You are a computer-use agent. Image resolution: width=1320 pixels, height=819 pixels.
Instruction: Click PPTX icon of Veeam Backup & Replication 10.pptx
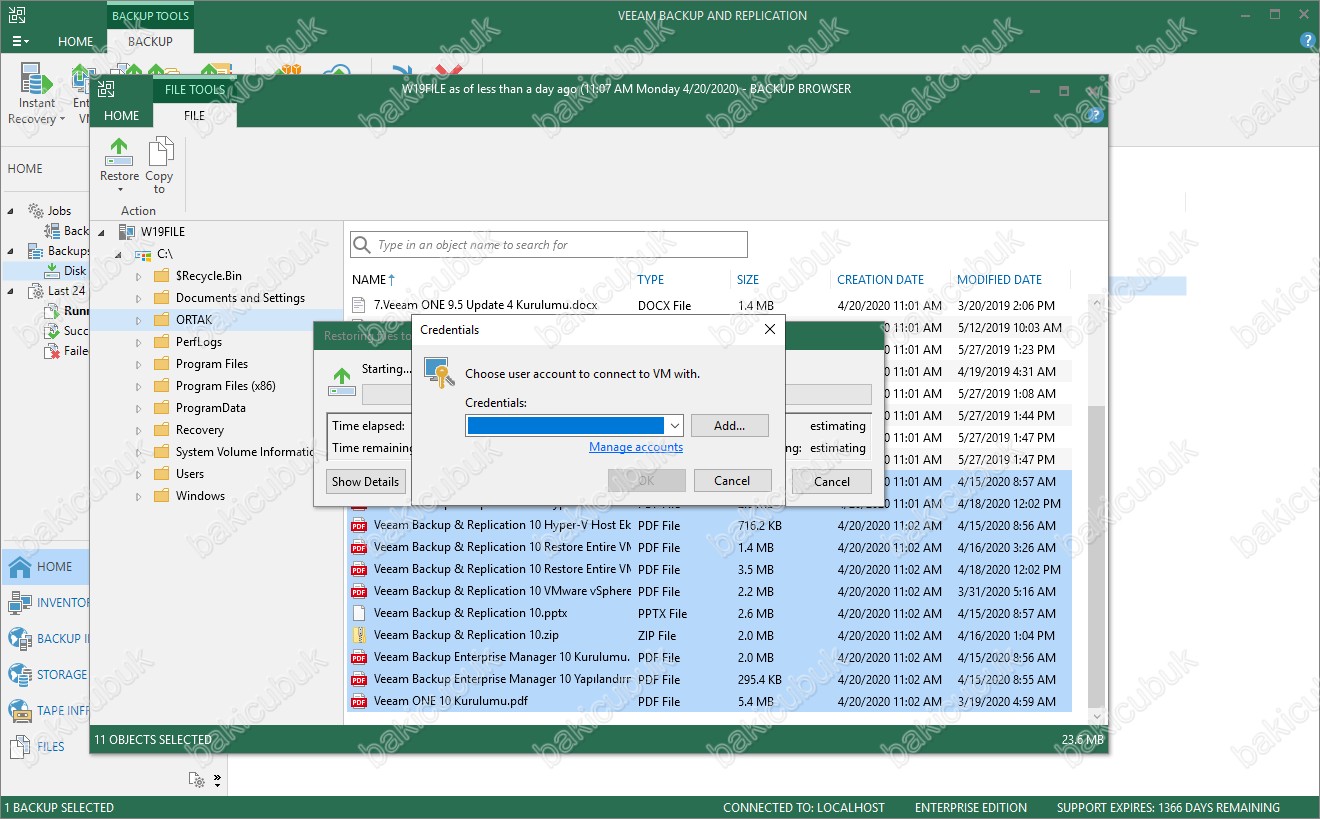pyautogui.click(x=360, y=613)
